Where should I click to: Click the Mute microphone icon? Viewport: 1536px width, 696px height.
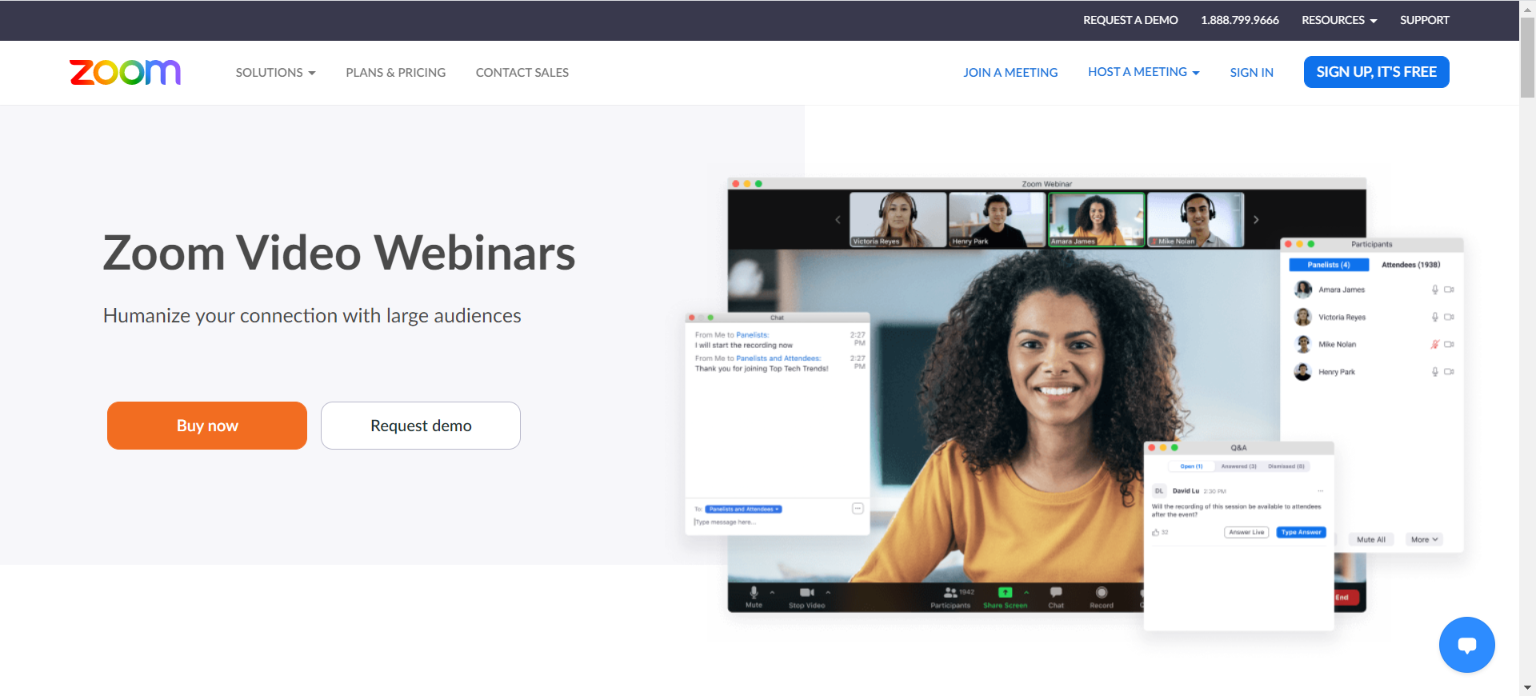(x=754, y=593)
